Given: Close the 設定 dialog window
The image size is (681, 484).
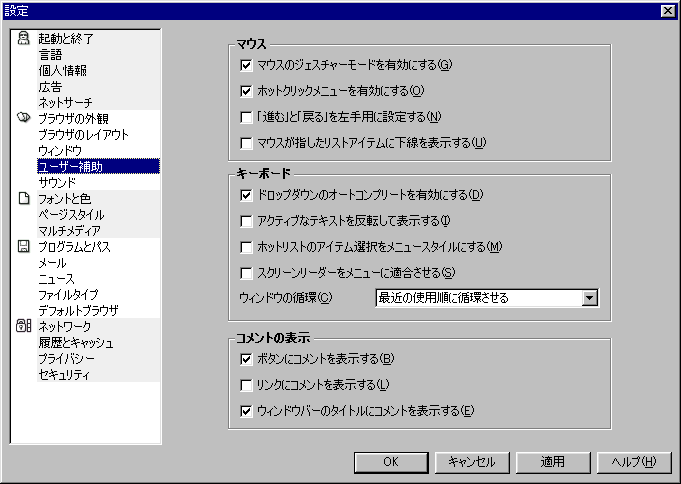Looking at the screenshot, I should pyautogui.click(x=668, y=11).
